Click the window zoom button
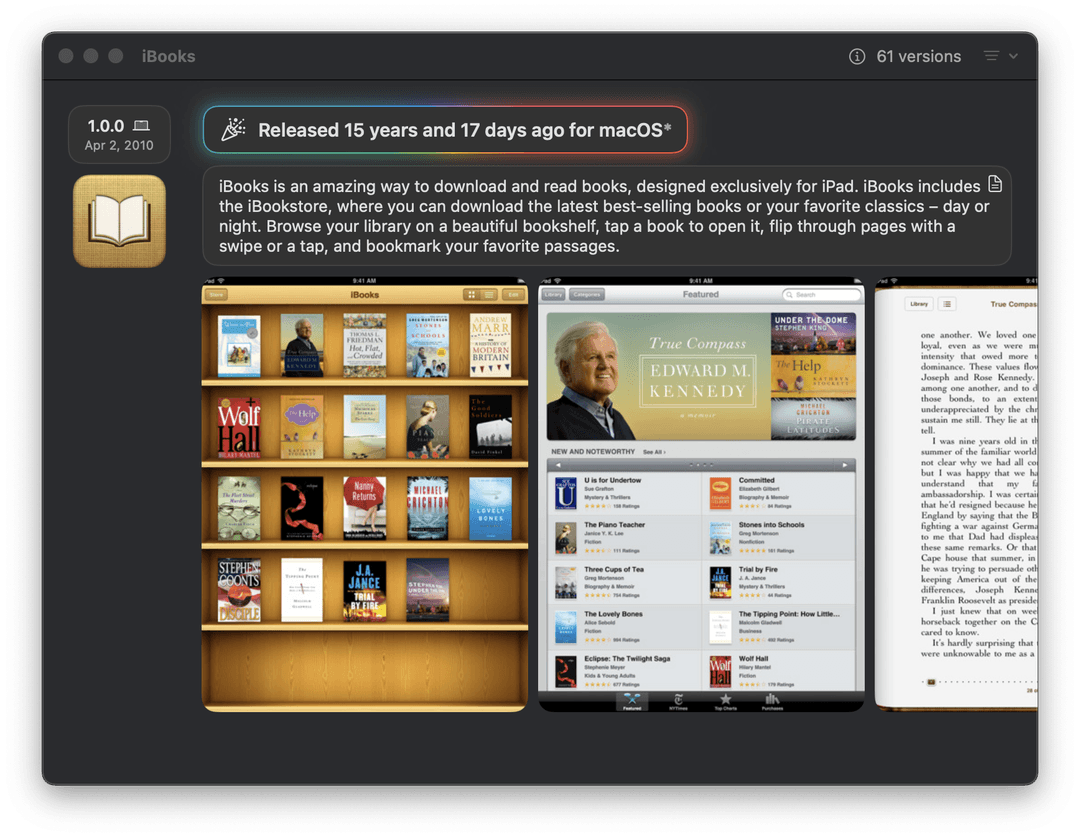1080x837 pixels. [116, 56]
